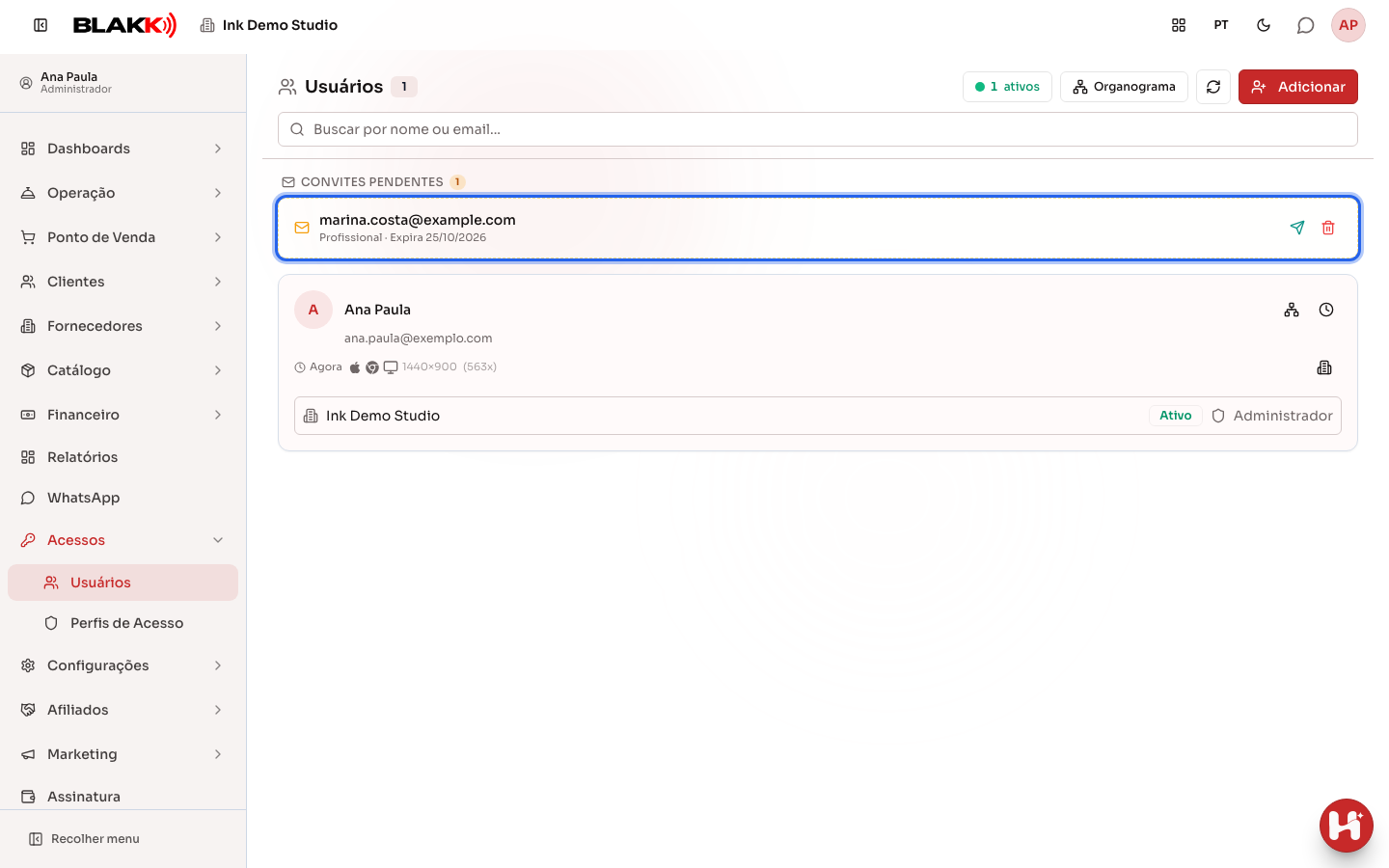Expand the Financeiro section chevron
The width and height of the screenshot is (1389, 868).
[x=218, y=415]
